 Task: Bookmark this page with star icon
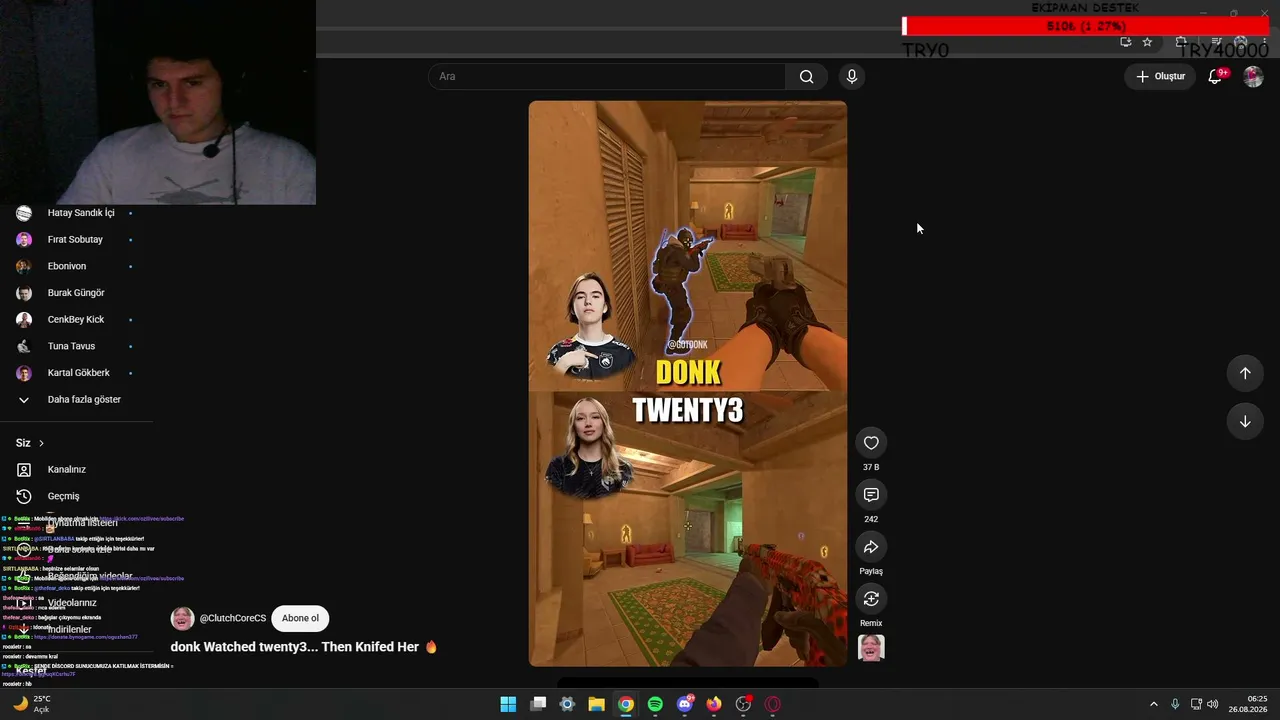click(x=1147, y=42)
